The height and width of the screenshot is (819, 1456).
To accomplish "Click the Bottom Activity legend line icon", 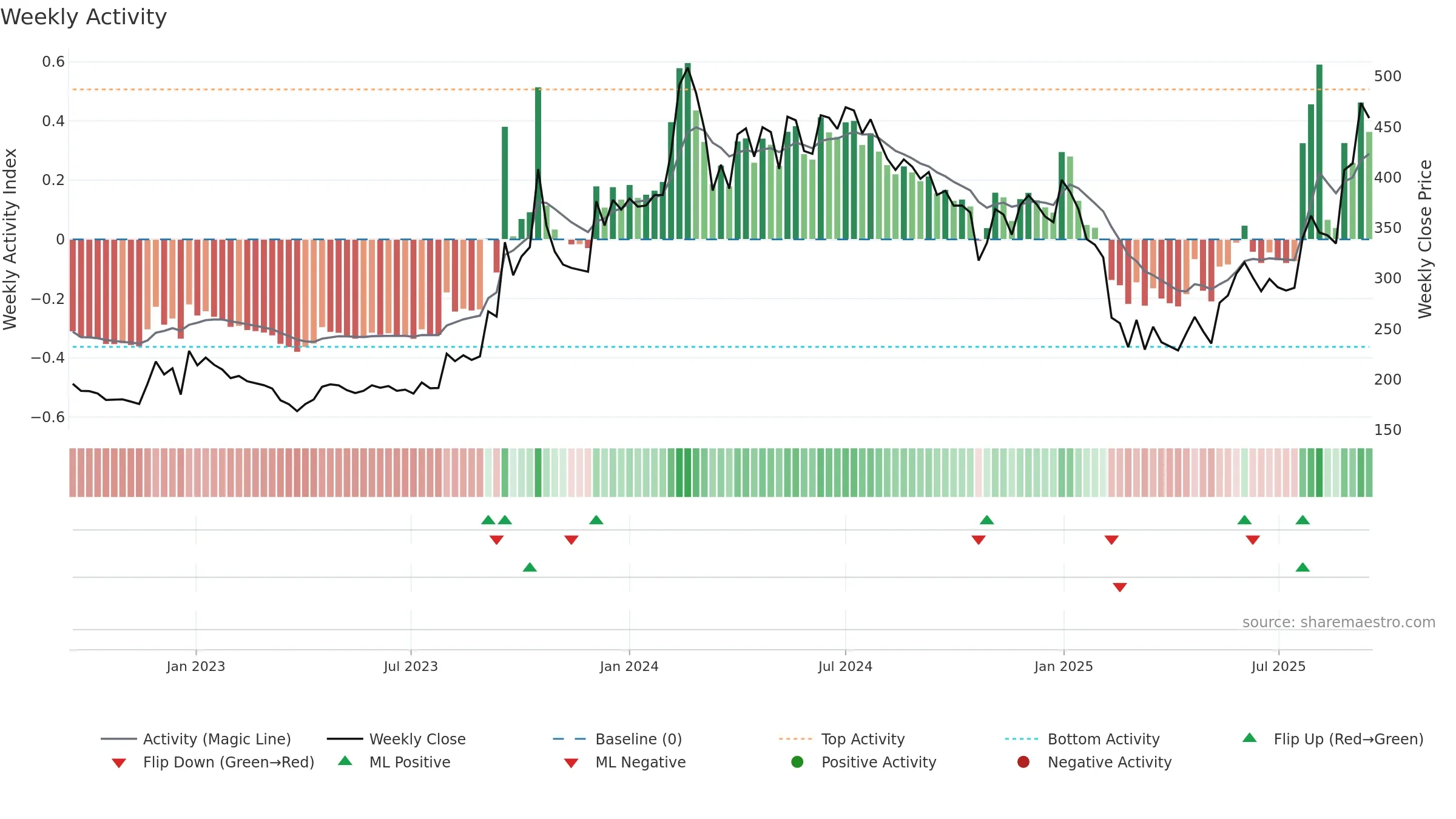I will pos(1022,739).
